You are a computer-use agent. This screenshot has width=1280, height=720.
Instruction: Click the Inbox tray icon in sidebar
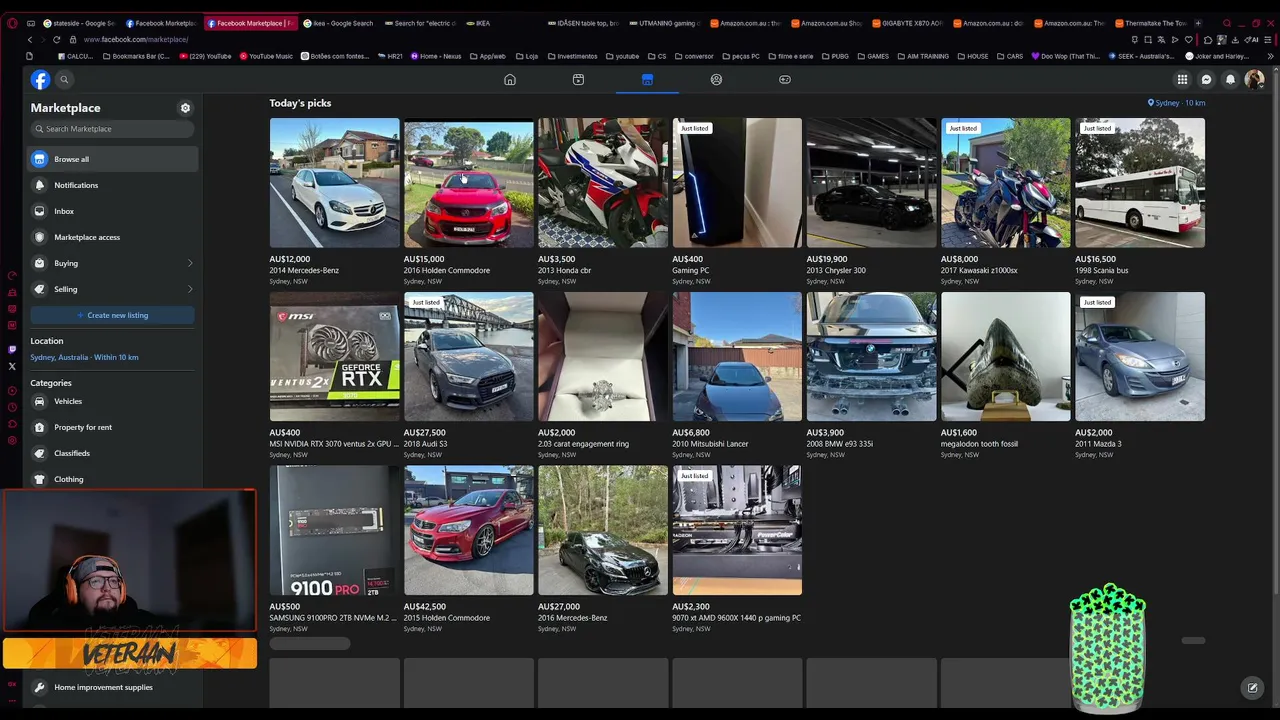39,211
